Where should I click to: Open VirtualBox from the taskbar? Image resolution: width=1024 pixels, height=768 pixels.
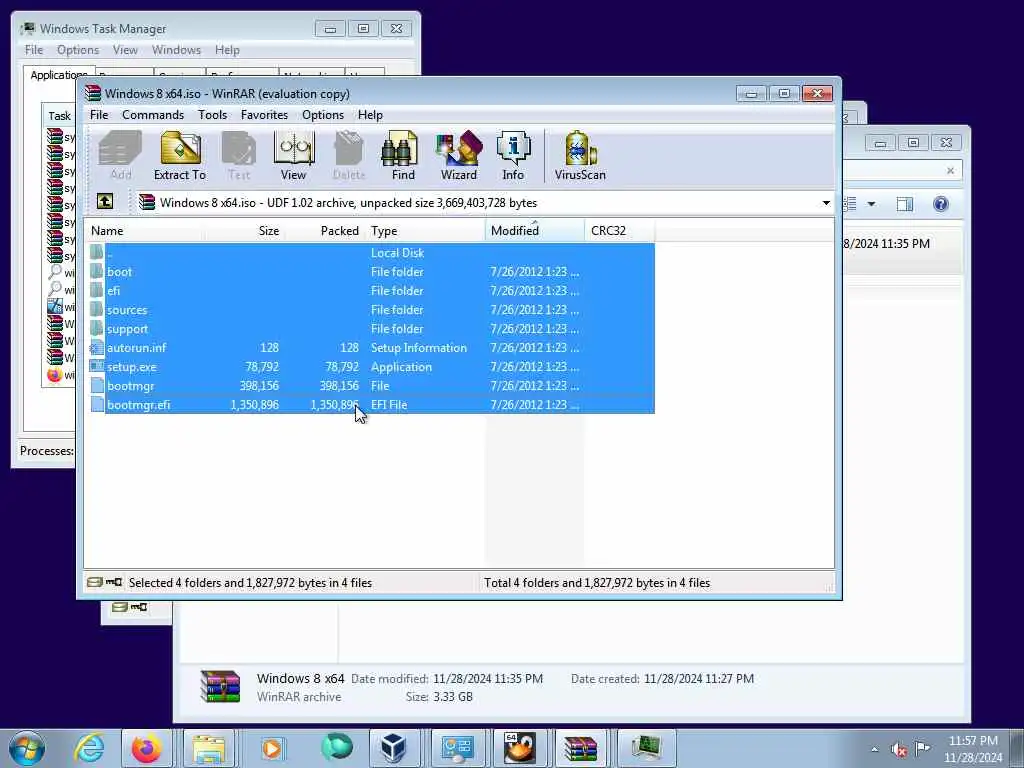coord(394,748)
